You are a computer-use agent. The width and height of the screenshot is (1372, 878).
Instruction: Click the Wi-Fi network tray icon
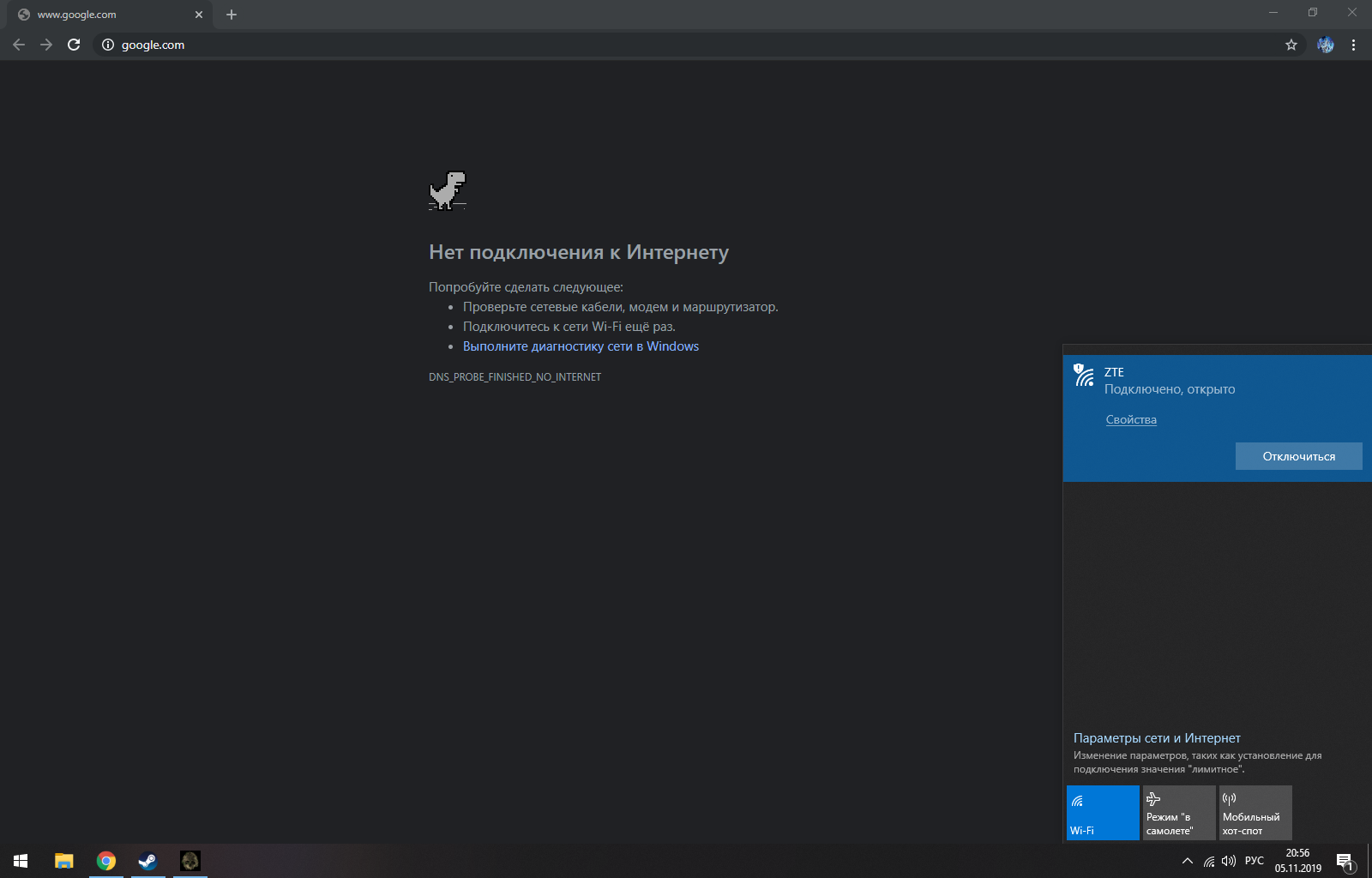coord(1209,861)
